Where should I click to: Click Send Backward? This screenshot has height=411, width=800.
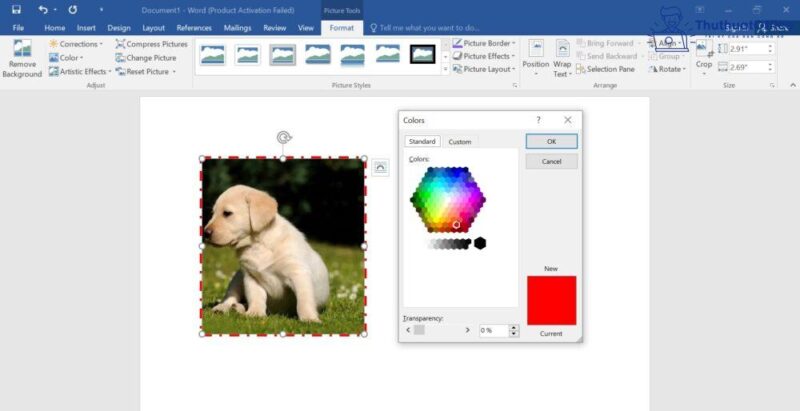coord(607,56)
